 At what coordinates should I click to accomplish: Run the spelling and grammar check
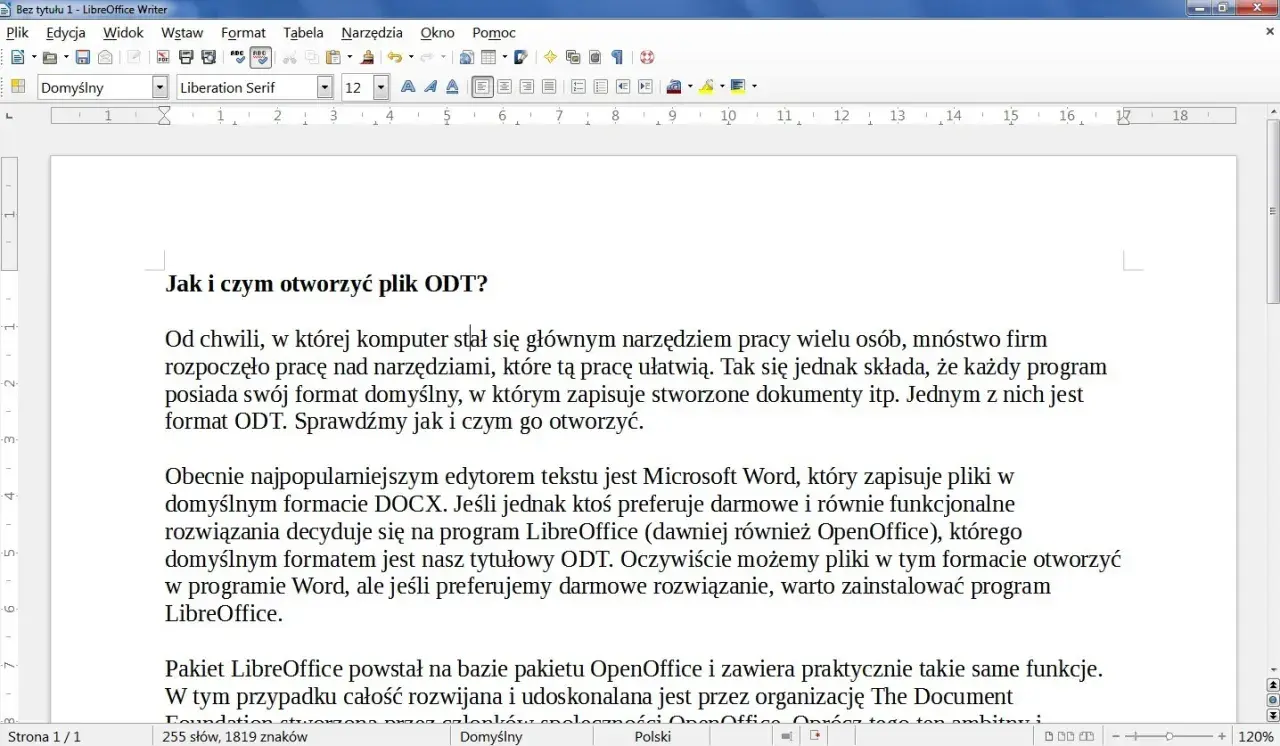[238, 58]
